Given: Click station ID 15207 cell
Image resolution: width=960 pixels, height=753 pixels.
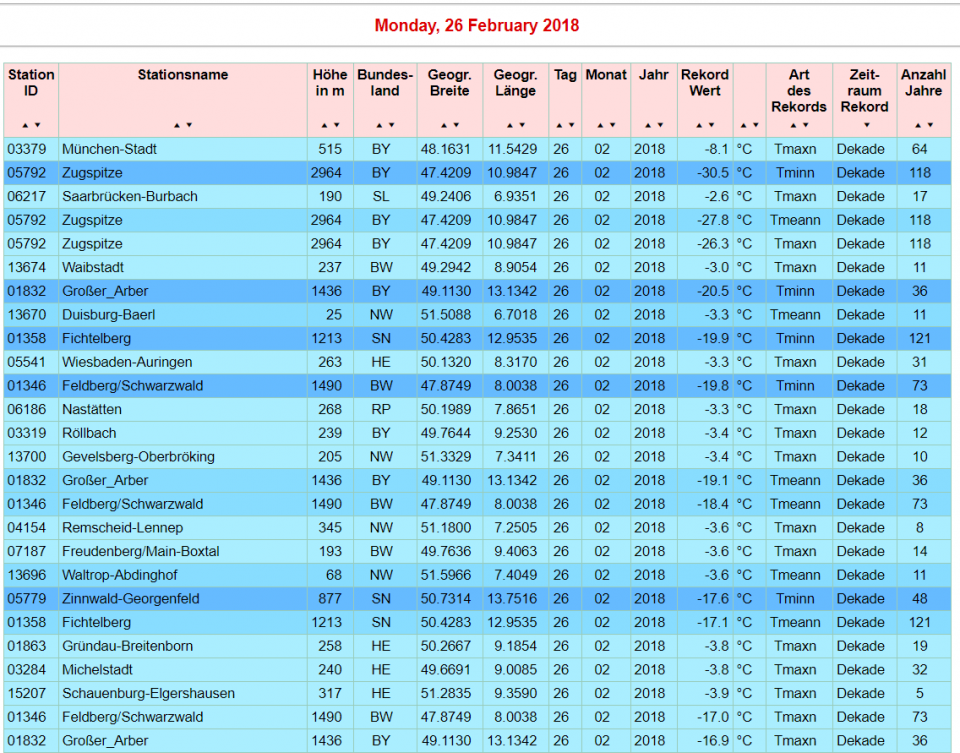Looking at the screenshot, I should point(26,693).
